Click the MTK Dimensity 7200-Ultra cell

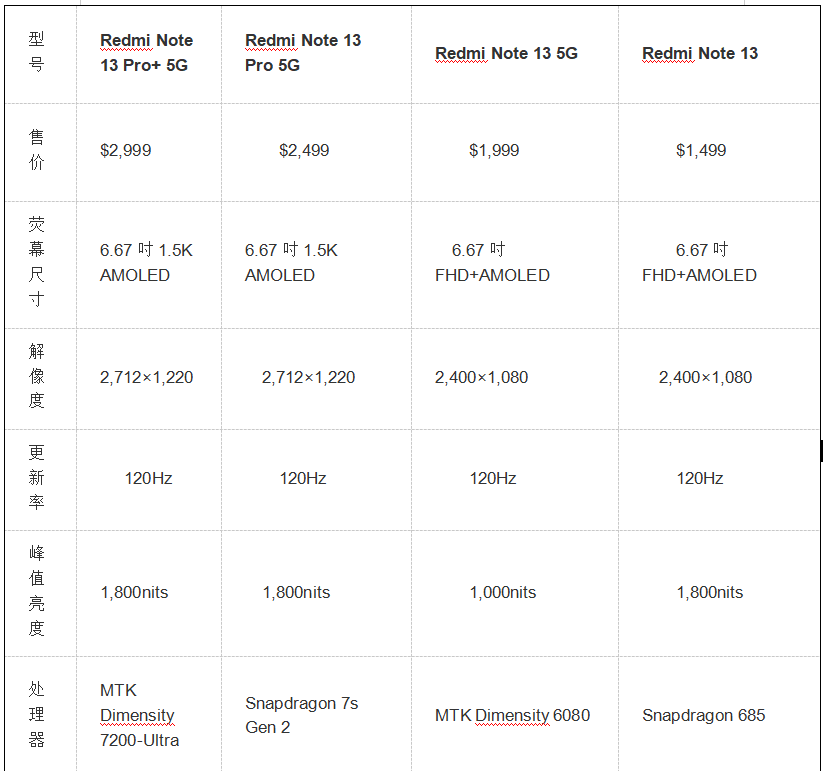pyautogui.click(x=139, y=715)
